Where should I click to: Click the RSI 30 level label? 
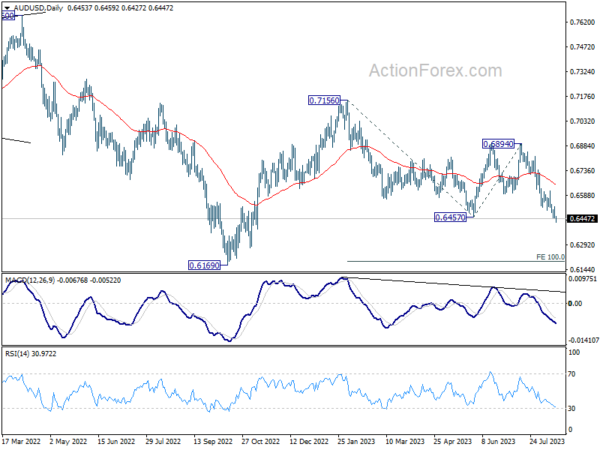coord(571,409)
